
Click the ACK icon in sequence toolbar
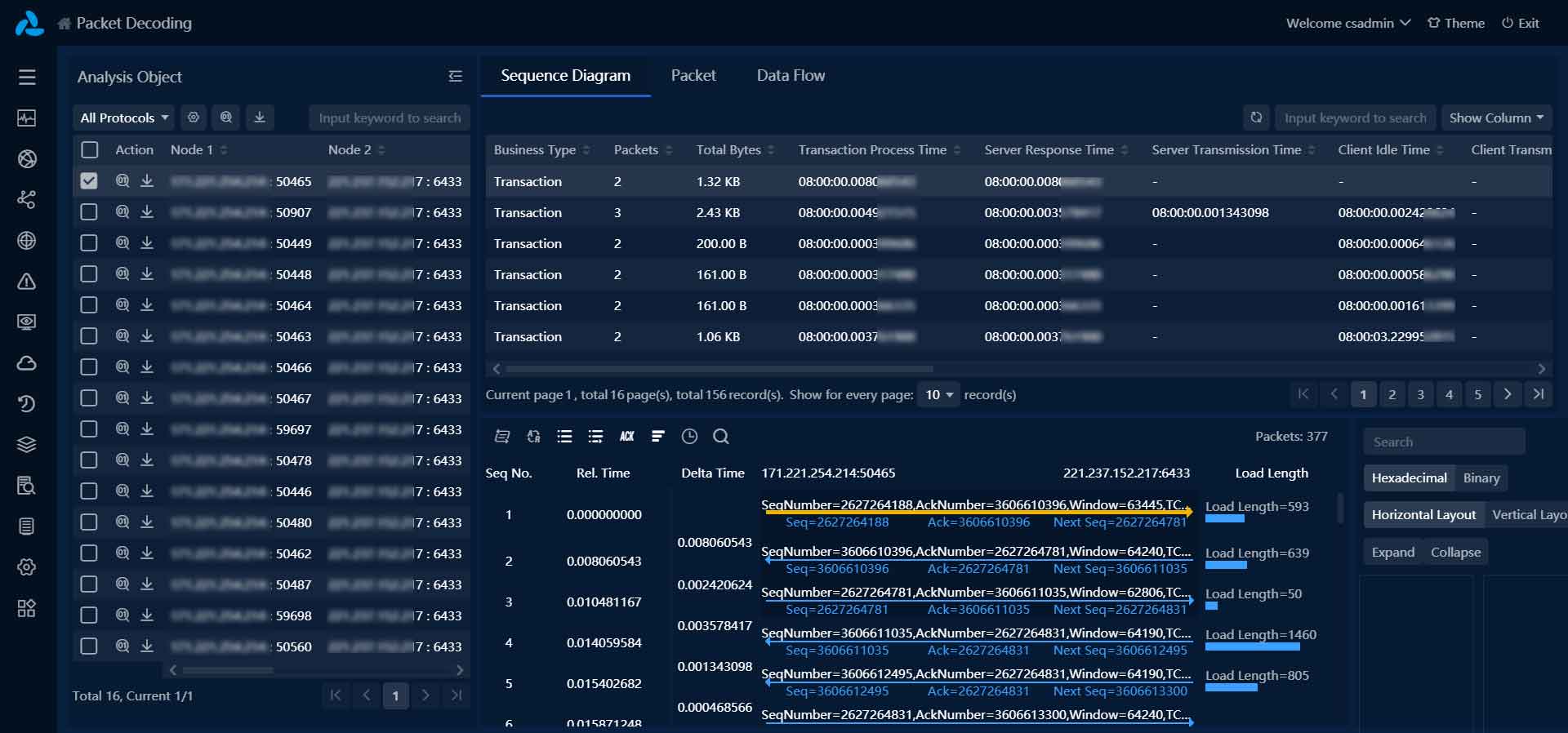pyautogui.click(x=626, y=437)
